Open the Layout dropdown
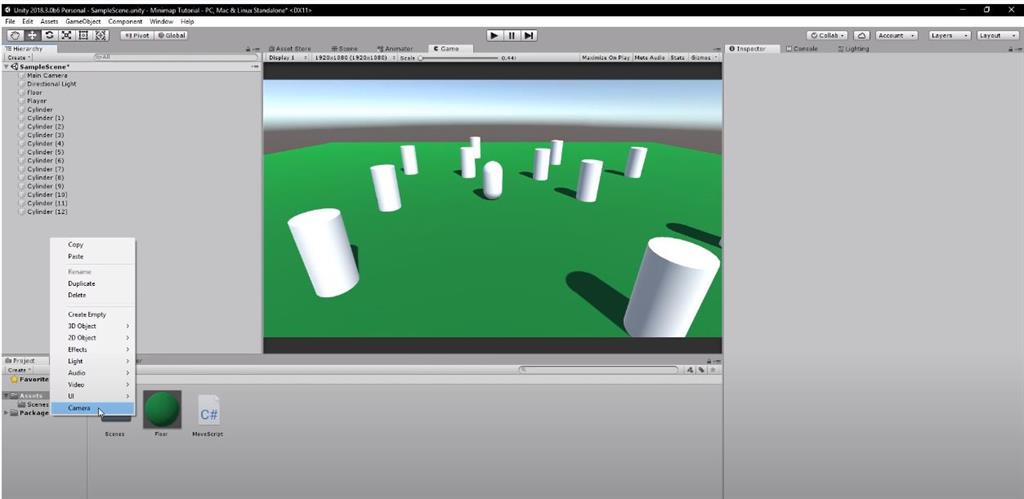The height and width of the screenshot is (499, 1024). click(998, 35)
